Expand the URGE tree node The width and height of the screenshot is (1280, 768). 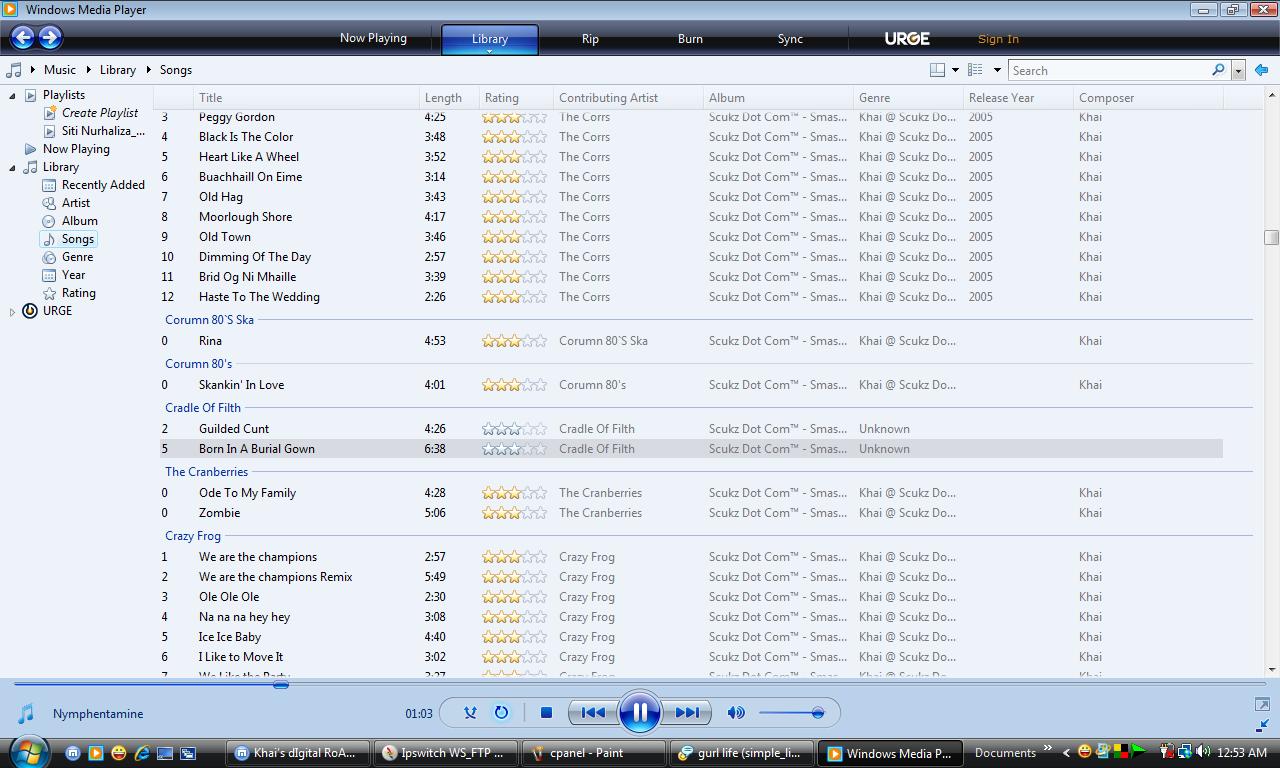point(12,312)
